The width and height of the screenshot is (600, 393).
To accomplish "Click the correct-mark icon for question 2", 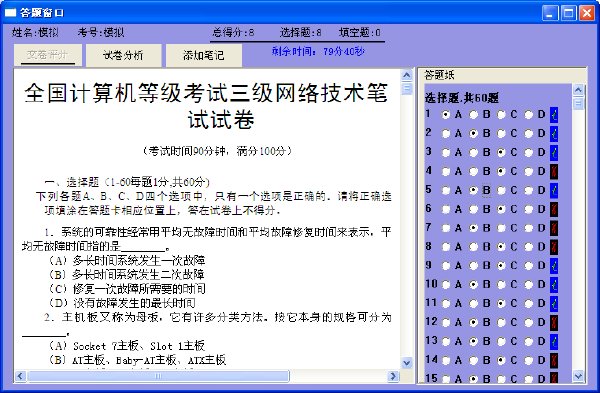I will (x=554, y=134).
